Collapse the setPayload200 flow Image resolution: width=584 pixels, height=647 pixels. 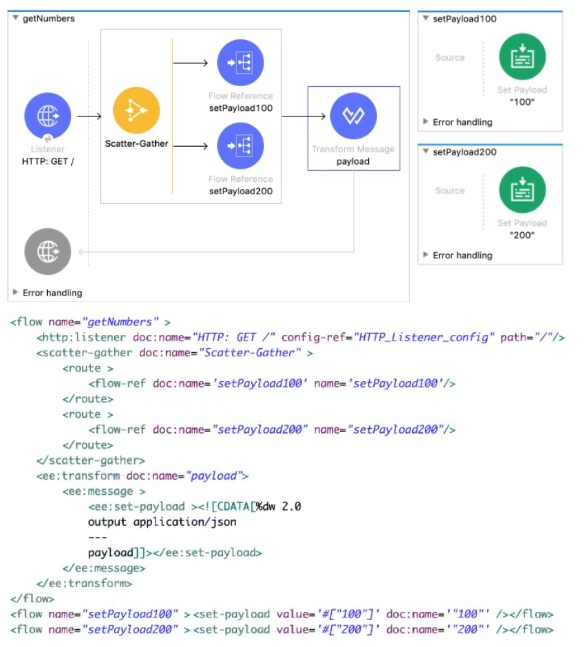pos(426,151)
